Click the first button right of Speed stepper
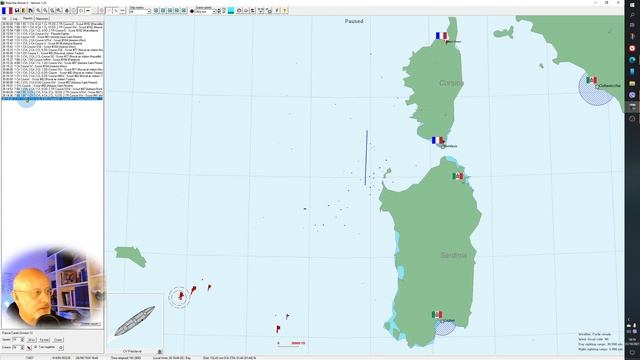The image size is (640, 360). click(x=31, y=340)
